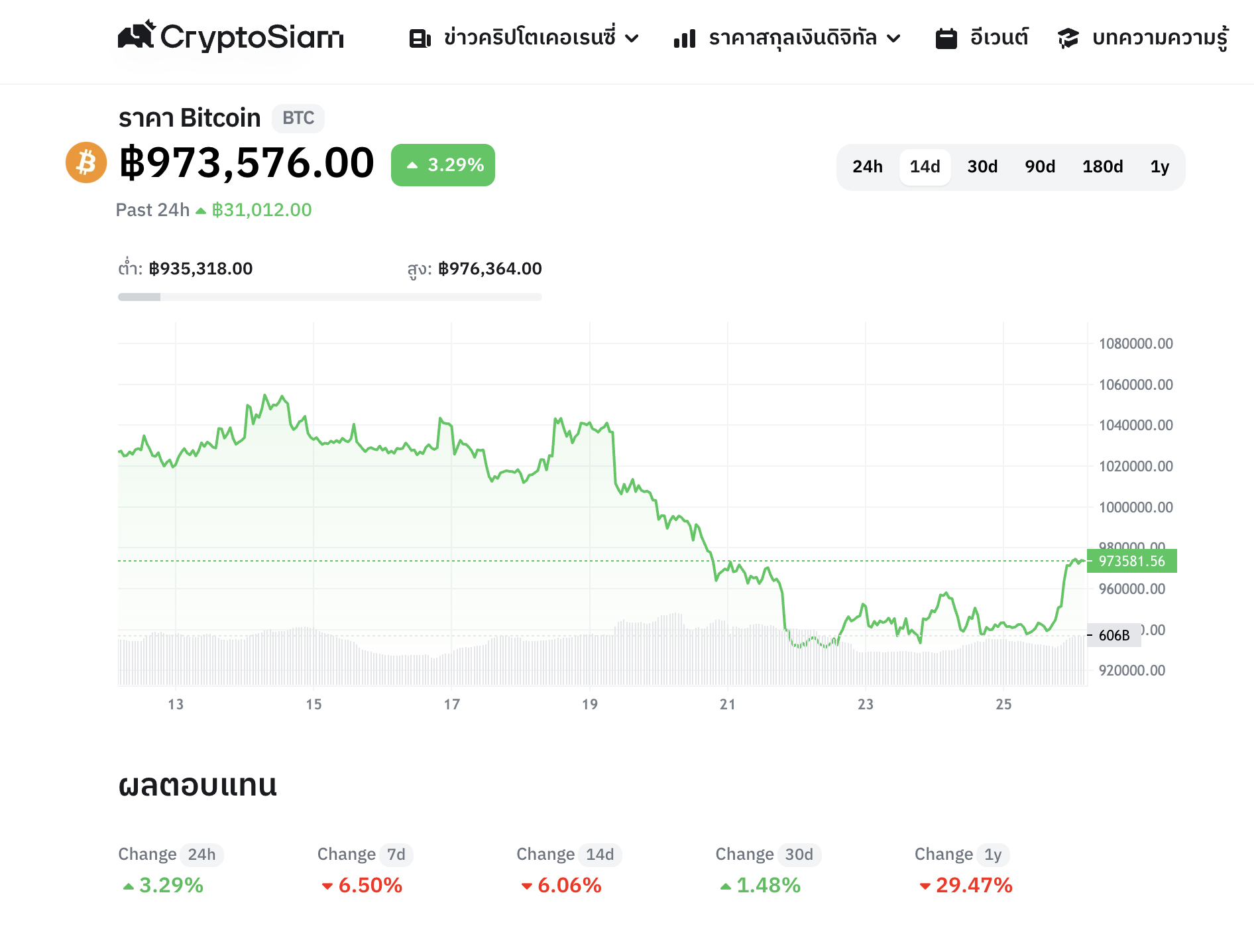Click the bar chart icon beside ราคาสกุลเงินดิจิทัล
The image size is (1254, 952).
tap(685, 38)
